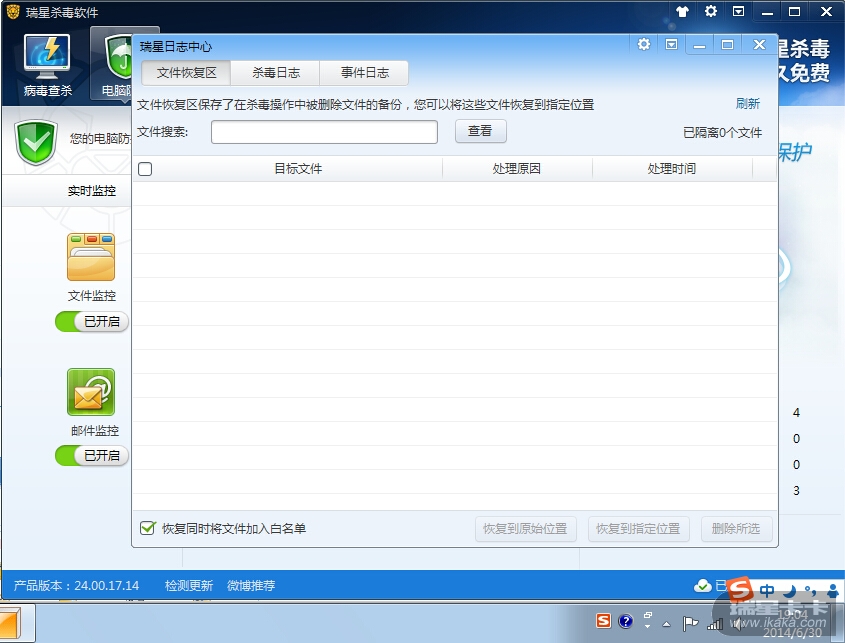Click the 查看 button
Viewport: 845px width, 643px height.
pyautogui.click(x=480, y=131)
